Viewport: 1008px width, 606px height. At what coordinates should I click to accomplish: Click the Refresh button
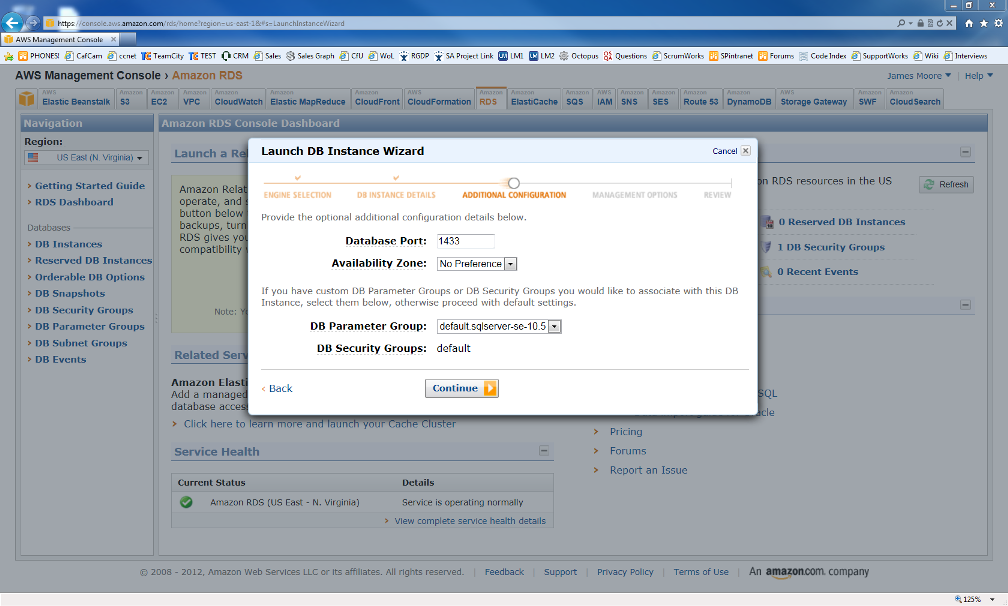click(946, 184)
